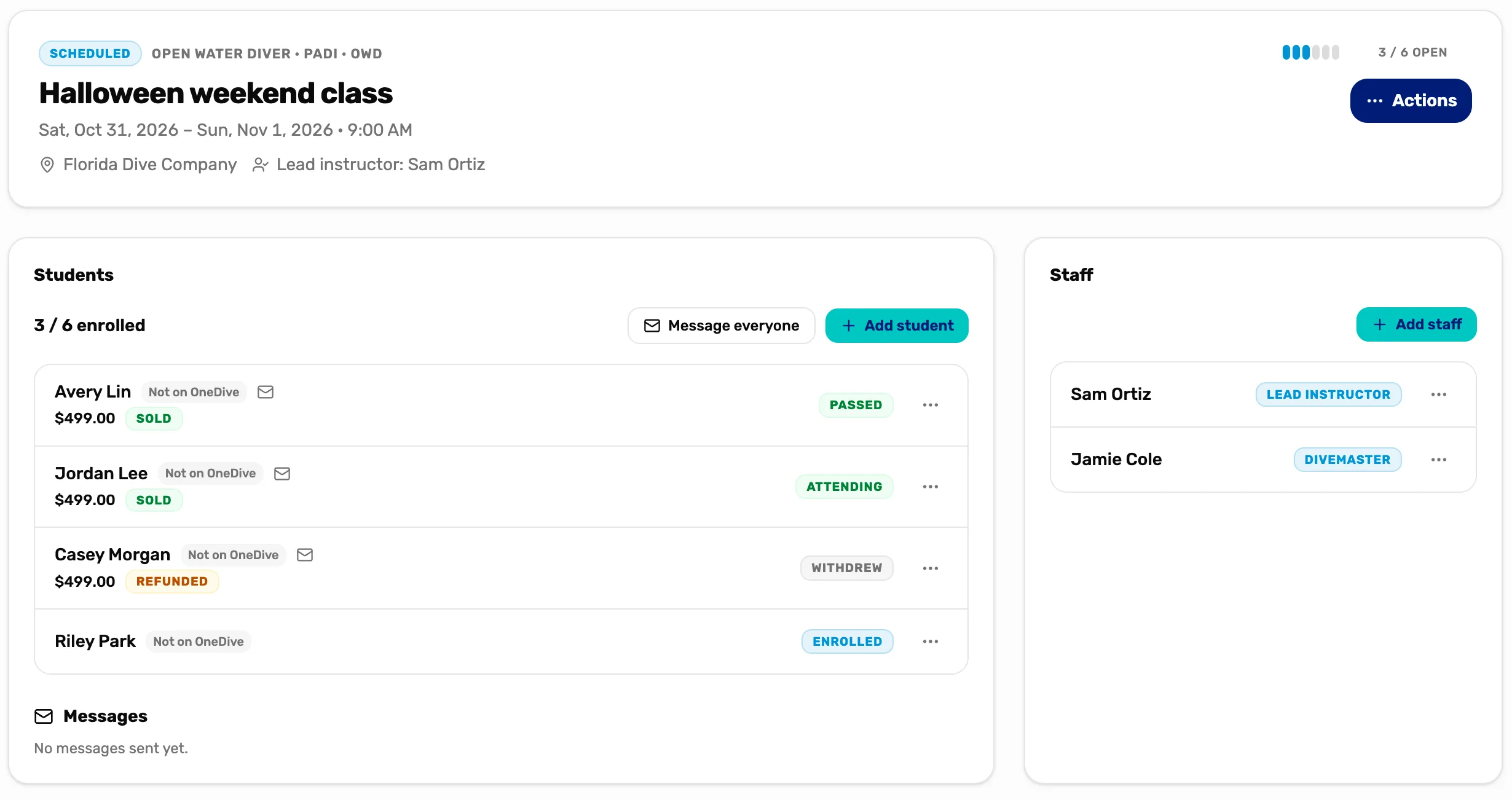
Task: Click the SOLD badge under Jordan Lee
Action: click(x=154, y=500)
